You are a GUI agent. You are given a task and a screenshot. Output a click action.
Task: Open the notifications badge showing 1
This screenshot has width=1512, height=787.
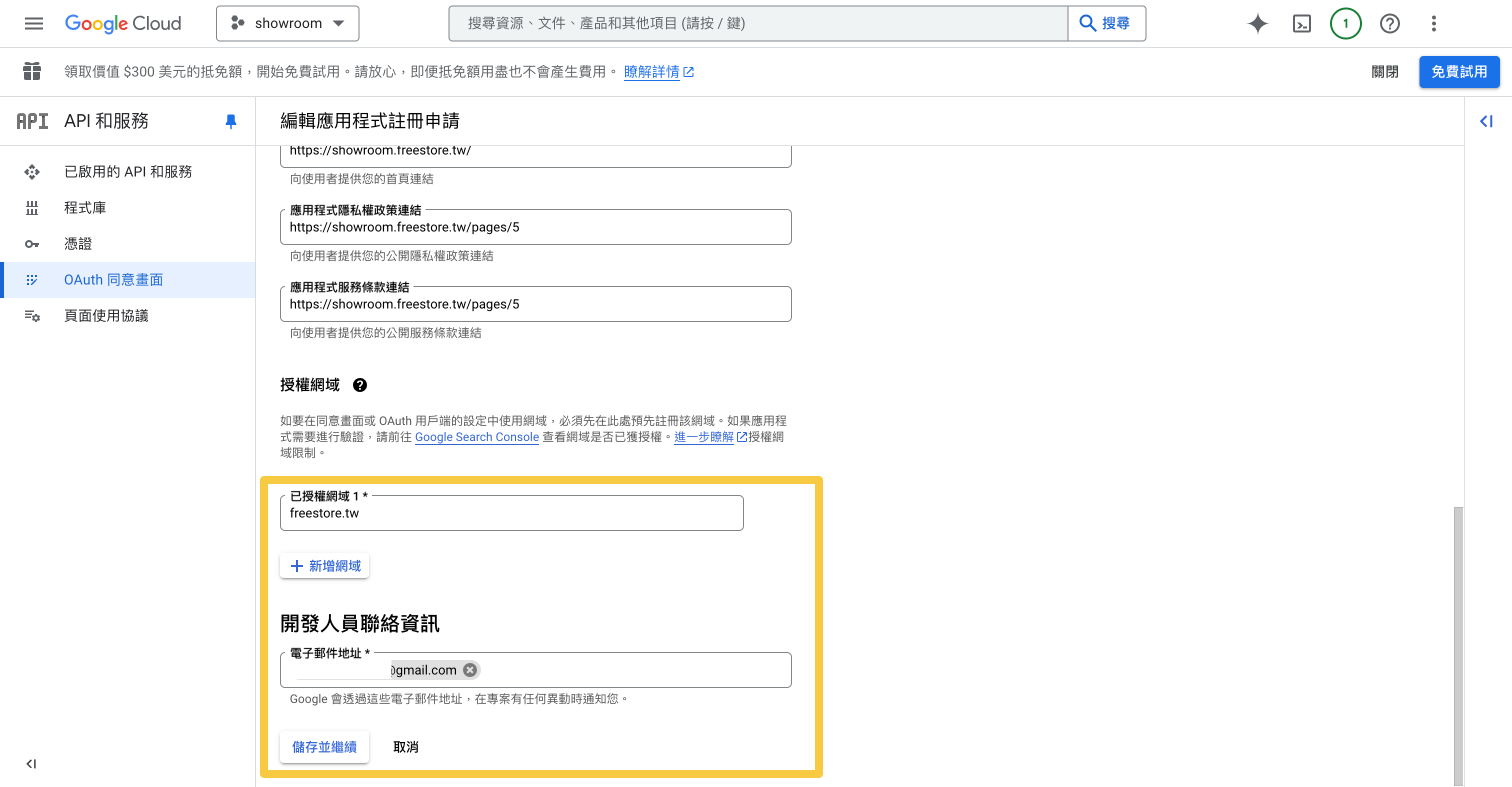1345,23
